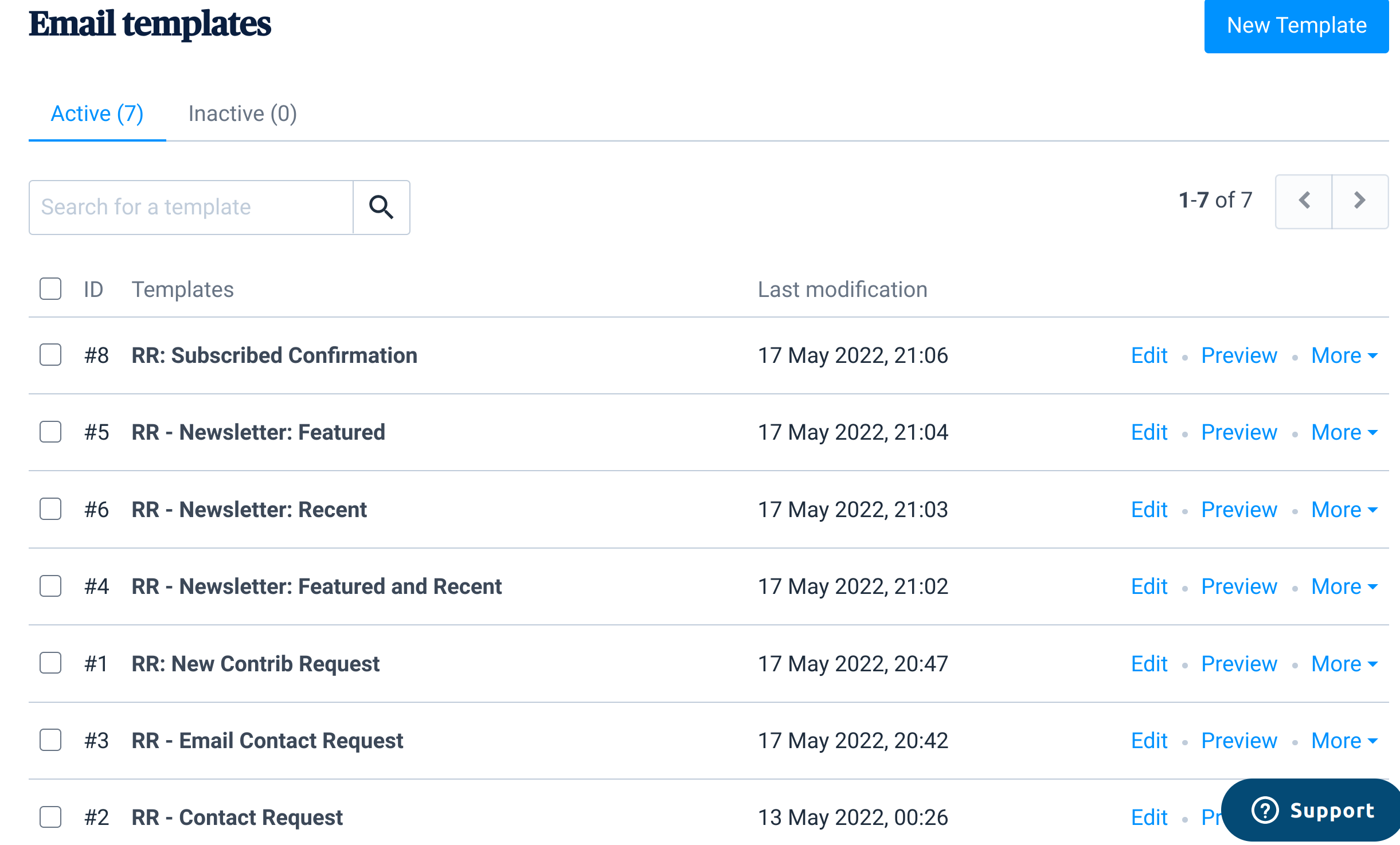Open the Inactive (0) tab
The image size is (1400, 845).
click(243, 114)
